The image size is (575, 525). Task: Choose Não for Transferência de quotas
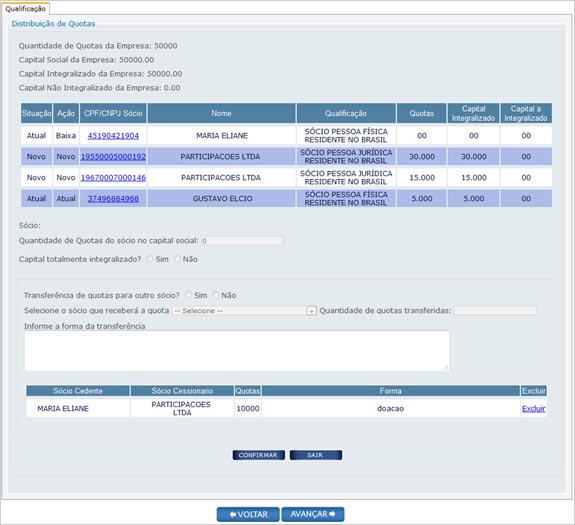coord(216,295)
